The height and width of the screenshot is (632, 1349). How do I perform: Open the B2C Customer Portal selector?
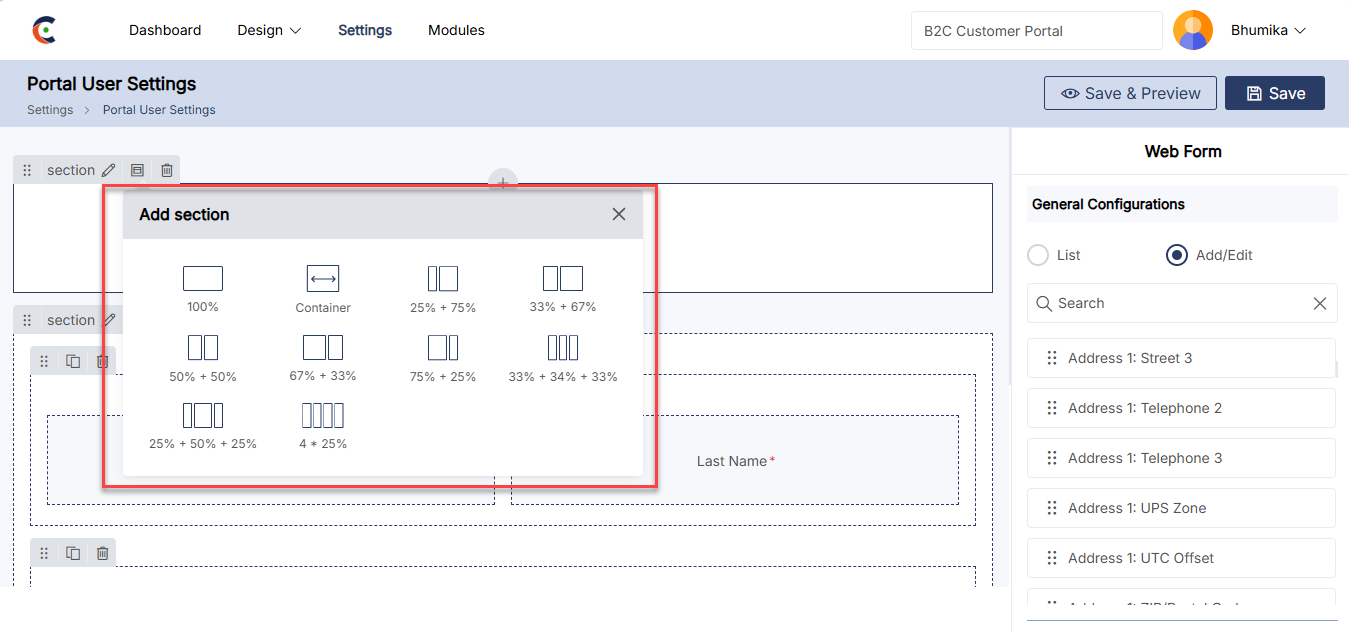pyautogui.click(x=1036, y=31)
